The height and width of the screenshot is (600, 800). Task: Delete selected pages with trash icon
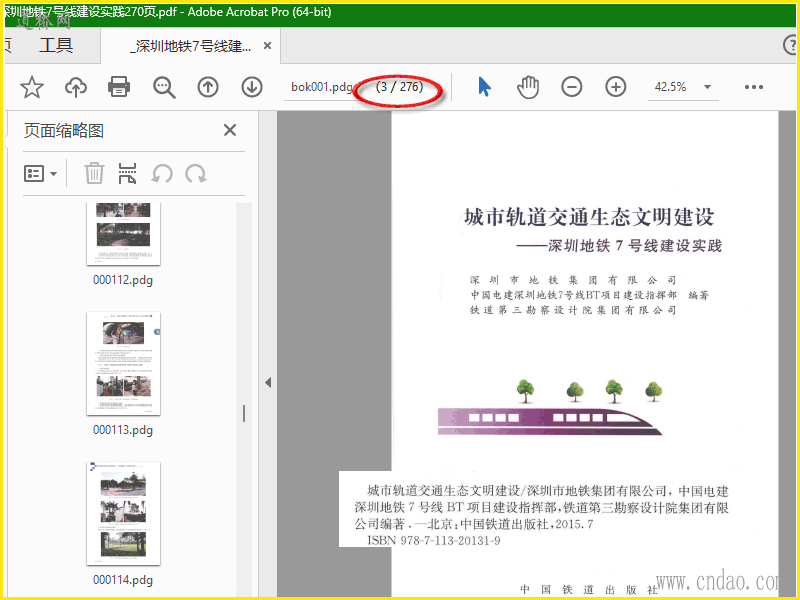coord(94,173)
